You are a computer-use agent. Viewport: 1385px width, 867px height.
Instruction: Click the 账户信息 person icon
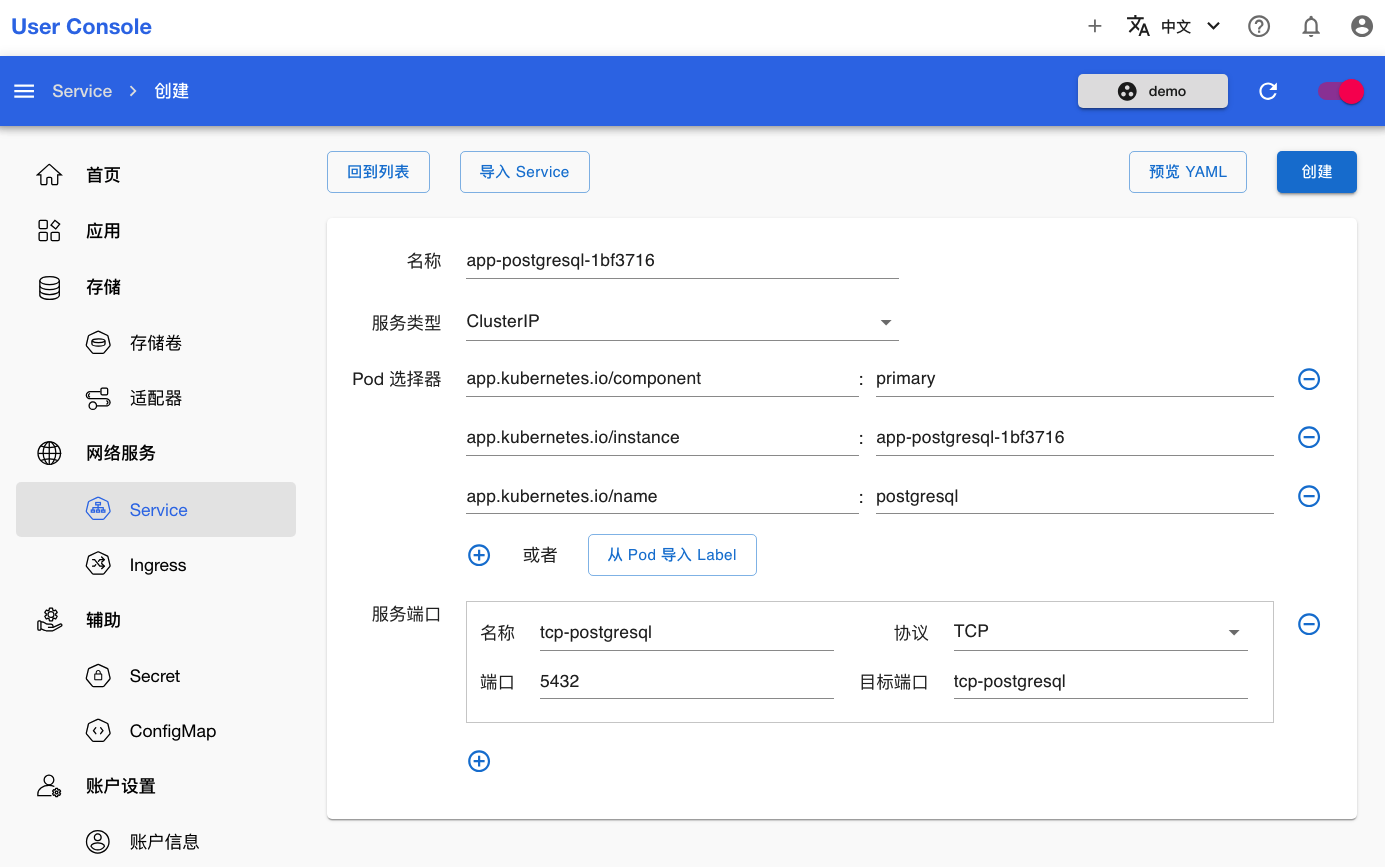98,842
